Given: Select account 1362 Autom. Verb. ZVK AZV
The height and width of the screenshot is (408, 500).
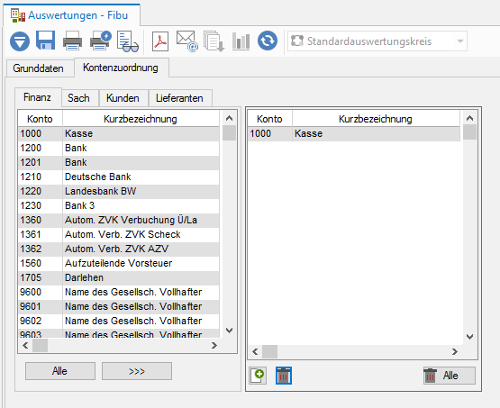Looking at the screenshot, I should click(x=119, y=249).
